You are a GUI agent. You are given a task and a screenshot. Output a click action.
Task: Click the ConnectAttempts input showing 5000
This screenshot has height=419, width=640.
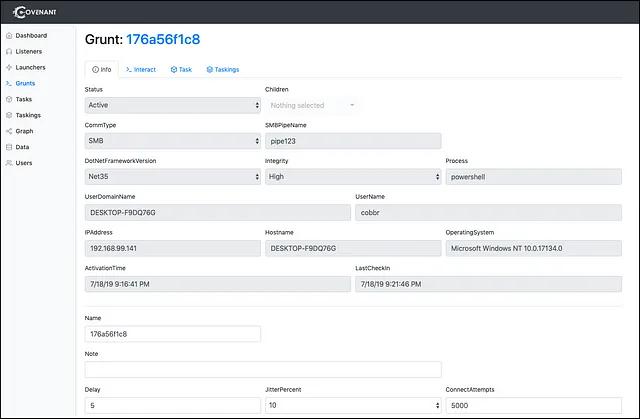click(533, 406)
